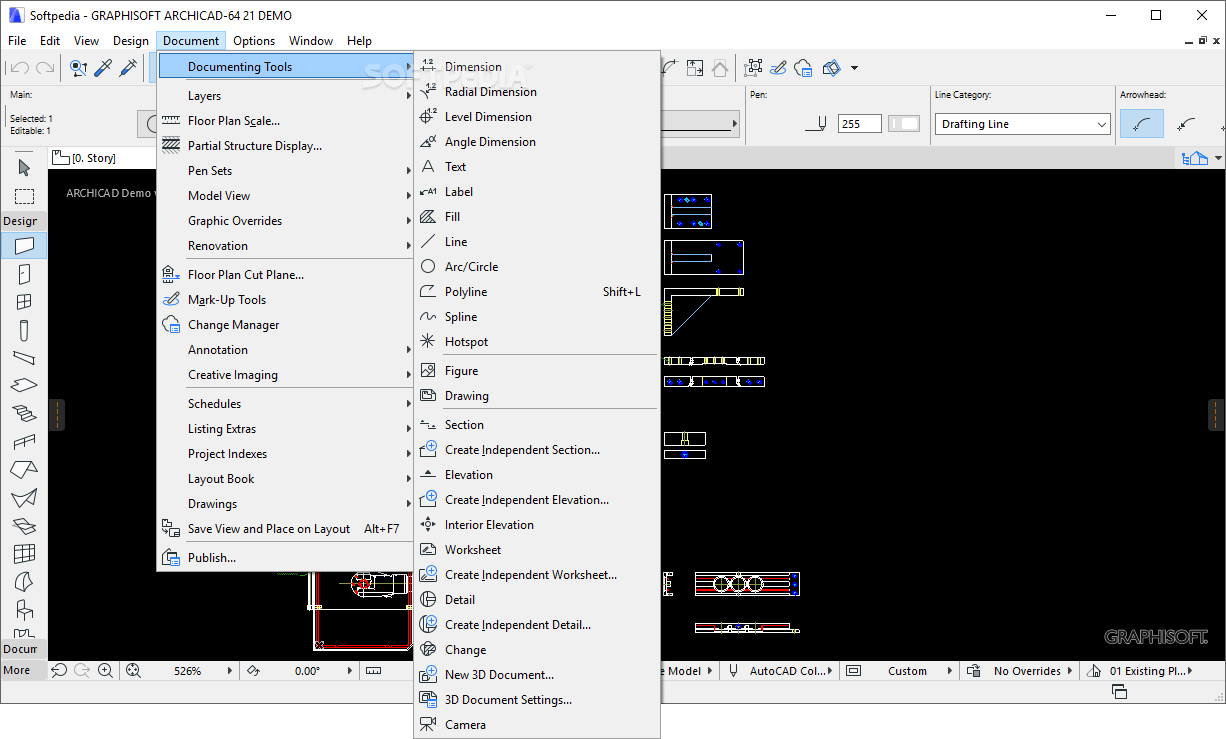The image size is (1226, 739).
Task: Select the Railing tool in toolbox
Action: coord(24,441)
